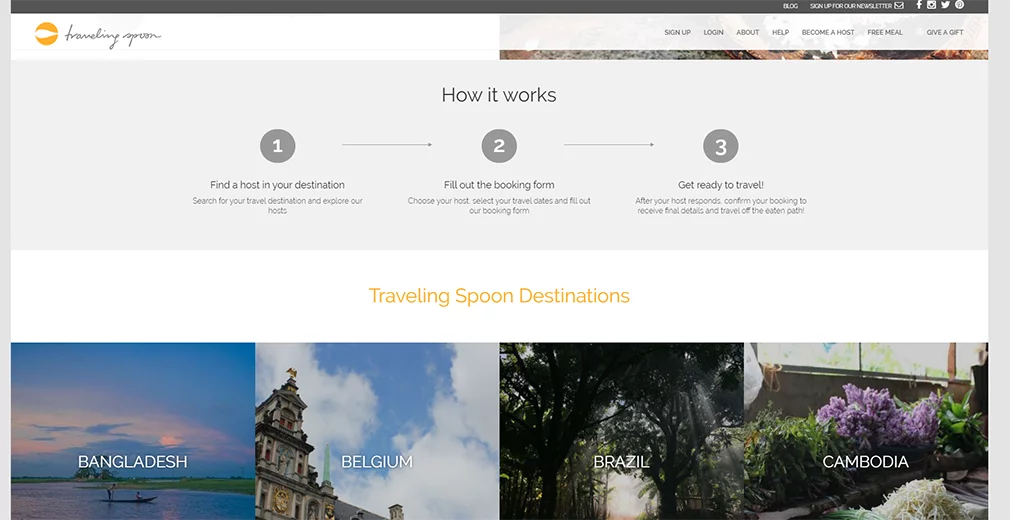The width and height of the screenshot is (1010, 520).
Task: Open the About menu item
Action: point(748,32)
